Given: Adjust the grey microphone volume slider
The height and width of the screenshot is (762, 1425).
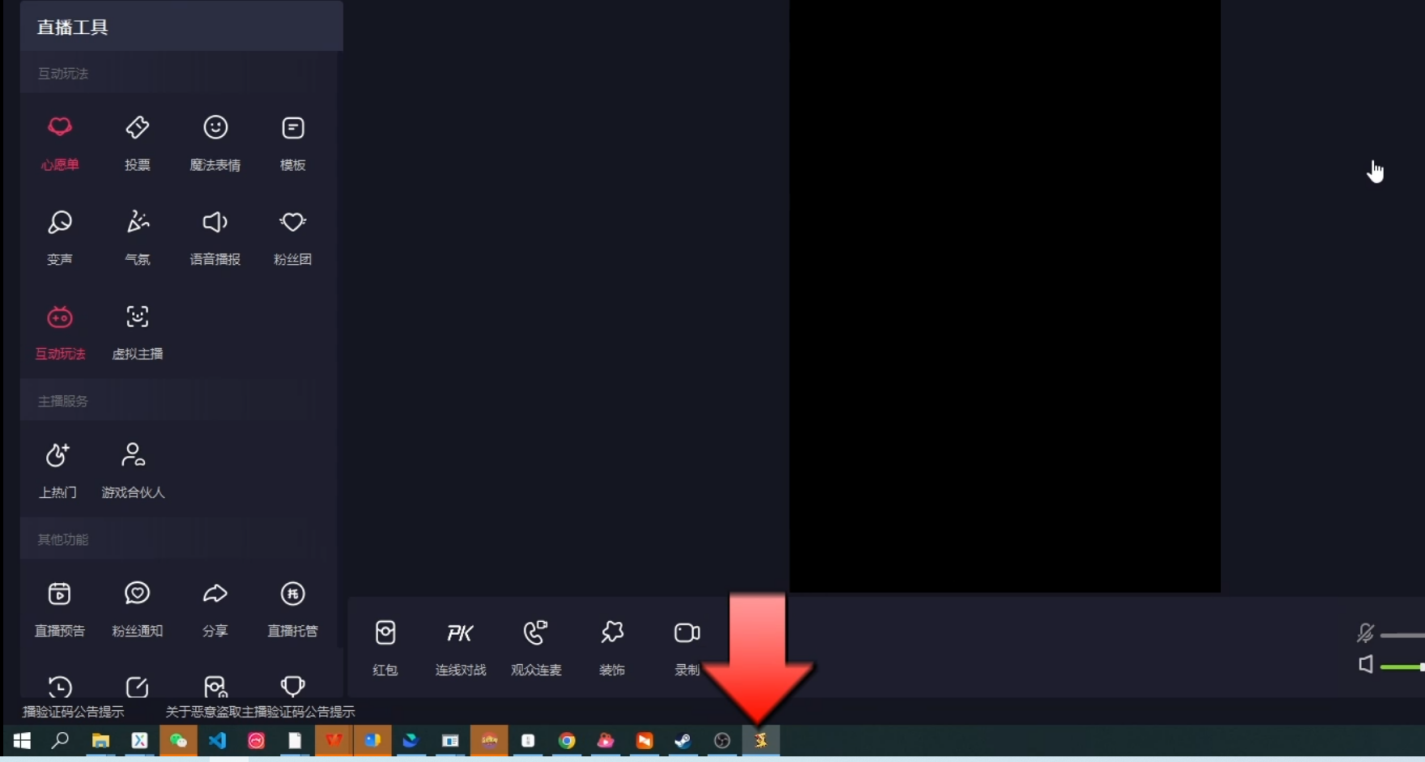Looking at the screenshot, I should (1402, 635).
